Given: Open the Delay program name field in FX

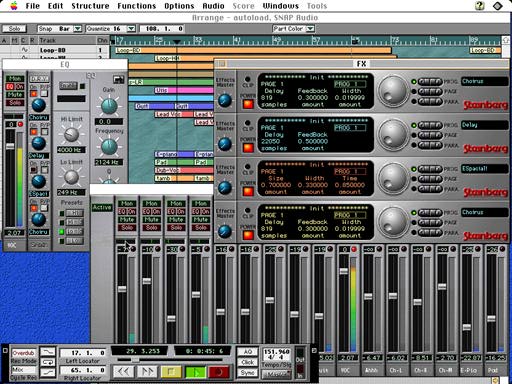Looking at the screenshot, I should 485,125.
